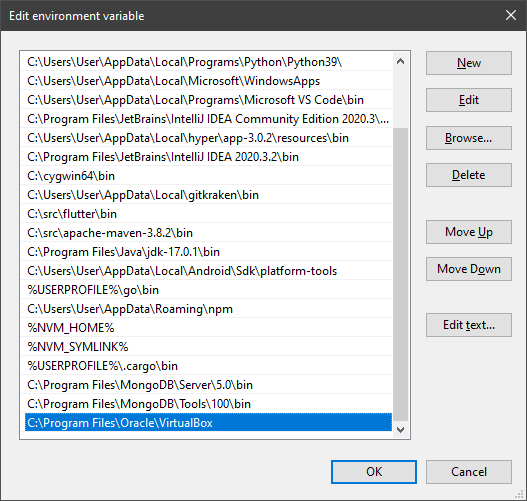The height and width of the screenshot is (501, 527).
Task: Select the Oracle\VirtualBox path entry
Action: click(207, 423)
